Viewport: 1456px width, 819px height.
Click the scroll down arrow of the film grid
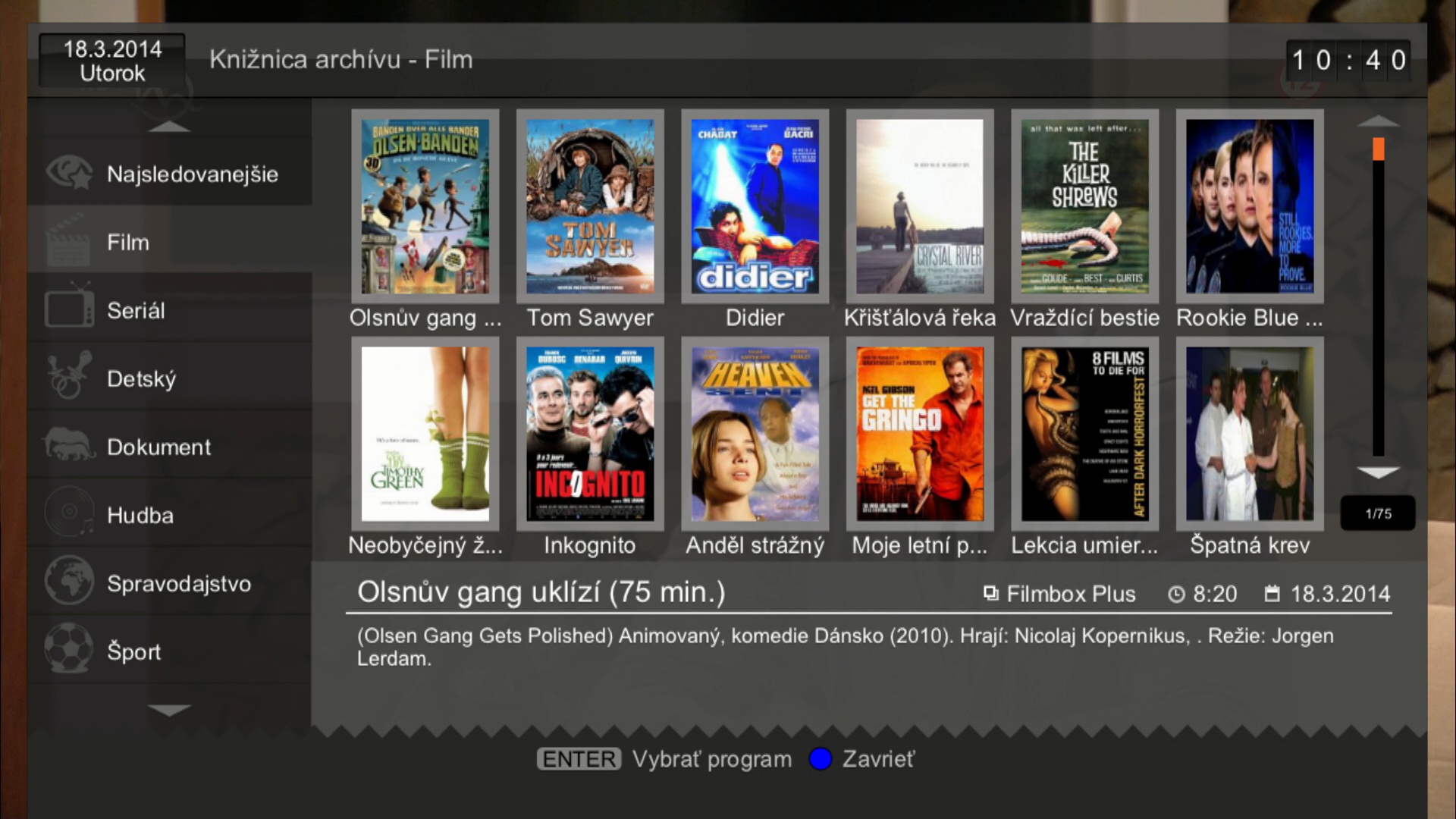pyautogui.click(x=1378, y=472)
